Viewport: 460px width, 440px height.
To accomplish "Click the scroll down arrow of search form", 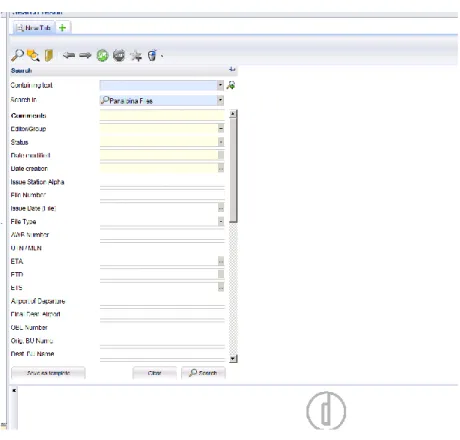I will click(x=233, y=359).
